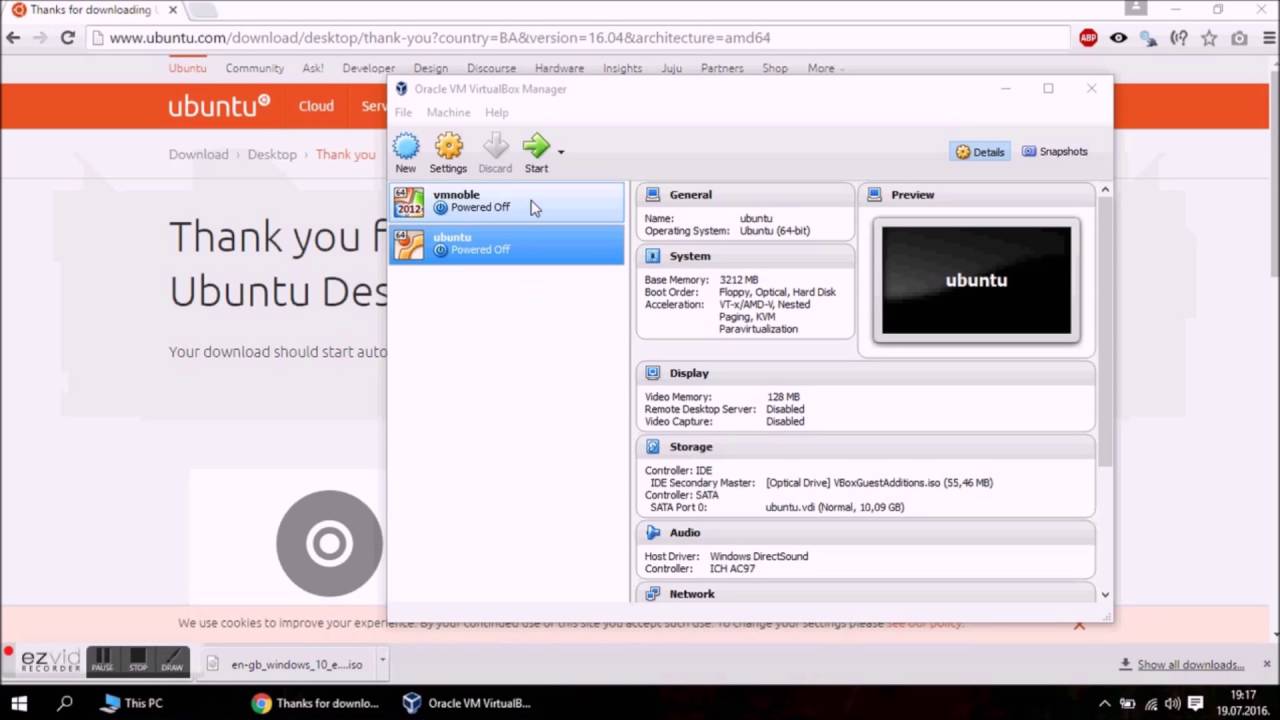The image size is (1280, 720).
Task: Click the details panel scroll up arrow
Action: tap(1105, 190)
